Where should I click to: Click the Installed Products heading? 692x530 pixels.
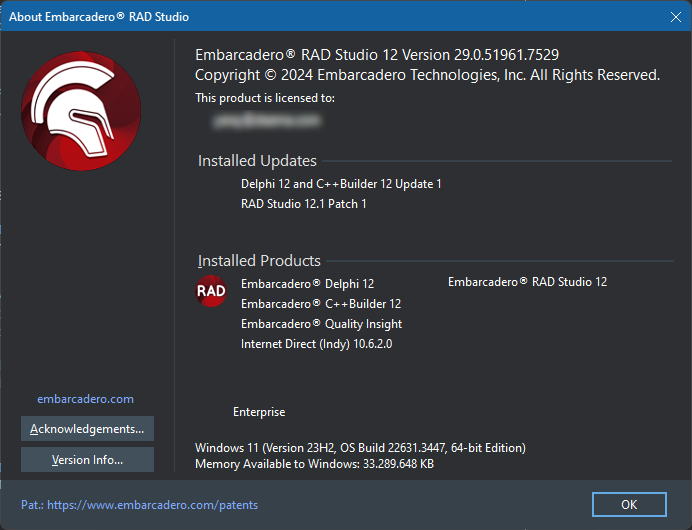259,261
